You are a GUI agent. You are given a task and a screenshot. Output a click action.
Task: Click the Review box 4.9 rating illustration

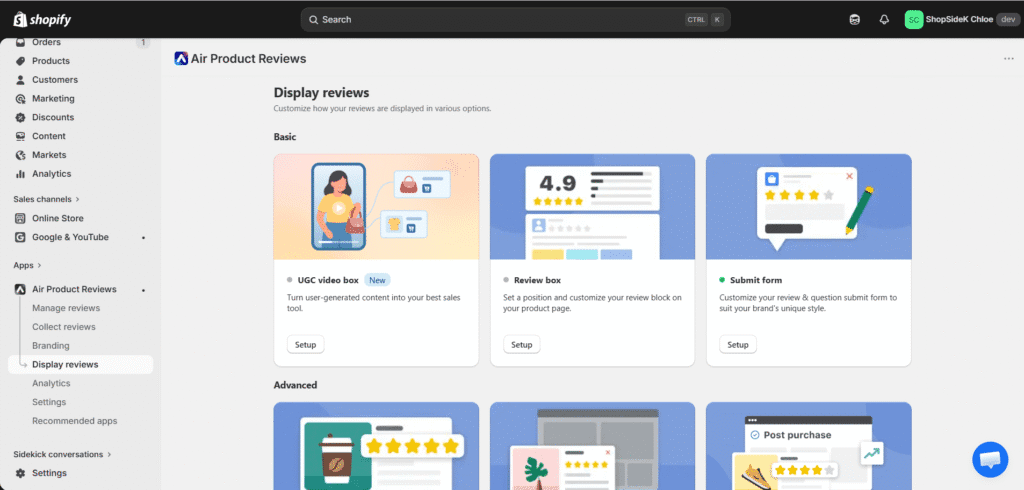tap(592, 206)
